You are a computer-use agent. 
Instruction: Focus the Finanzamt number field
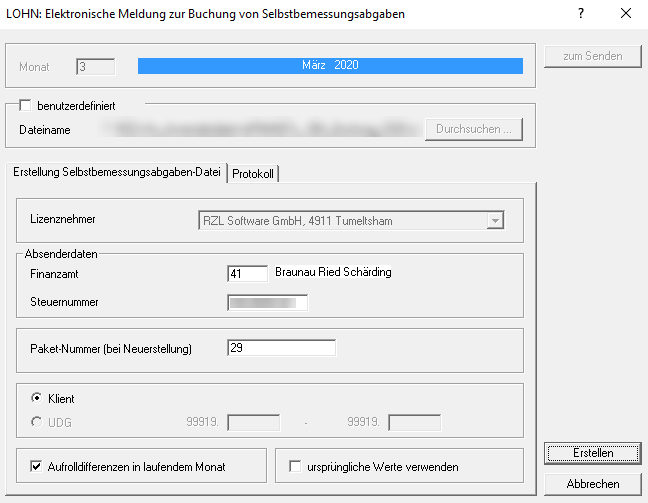pos(248,273)
